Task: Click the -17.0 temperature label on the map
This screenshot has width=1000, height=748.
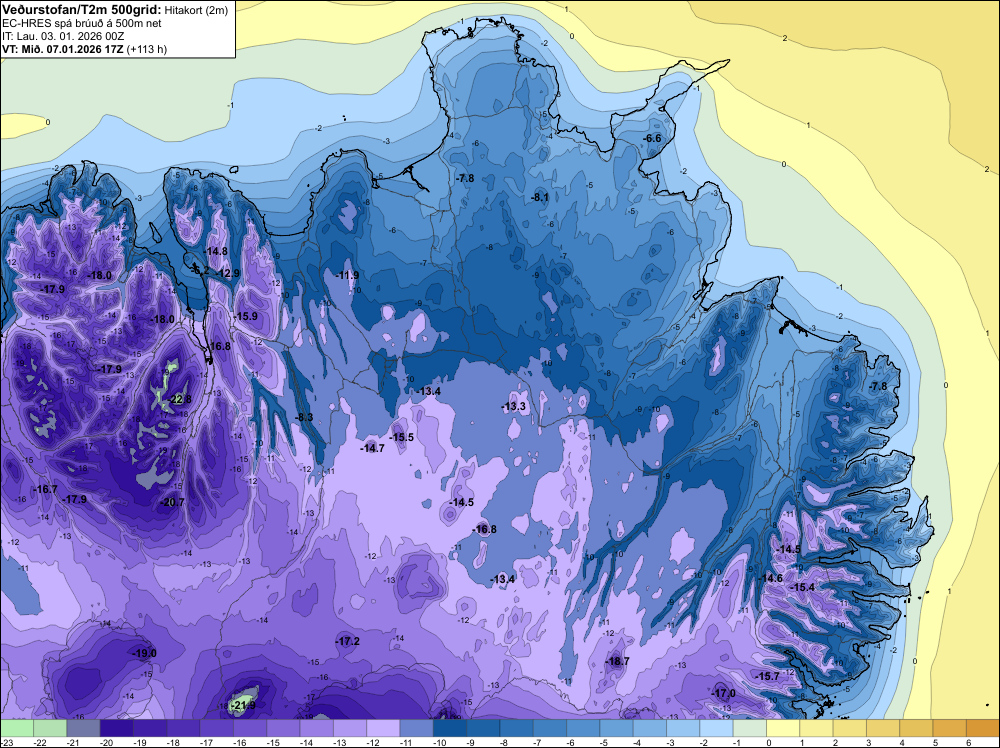Action: [723, 693]
